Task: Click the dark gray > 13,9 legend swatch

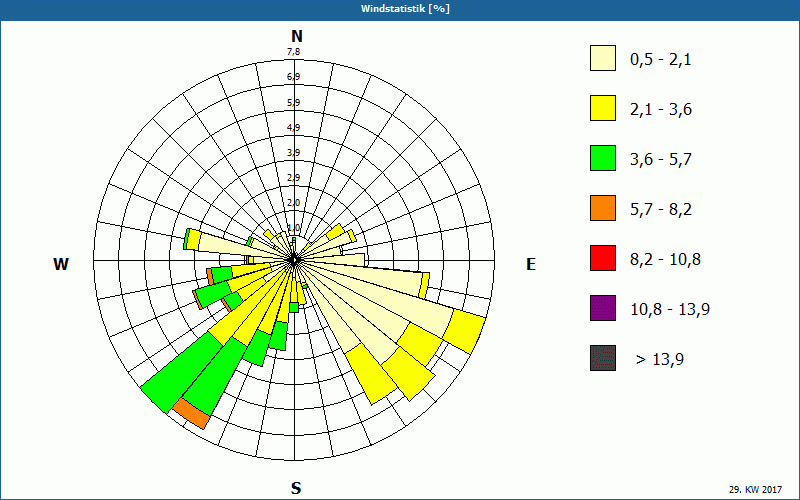Action: pyautogui.click(x=603, y=358)
